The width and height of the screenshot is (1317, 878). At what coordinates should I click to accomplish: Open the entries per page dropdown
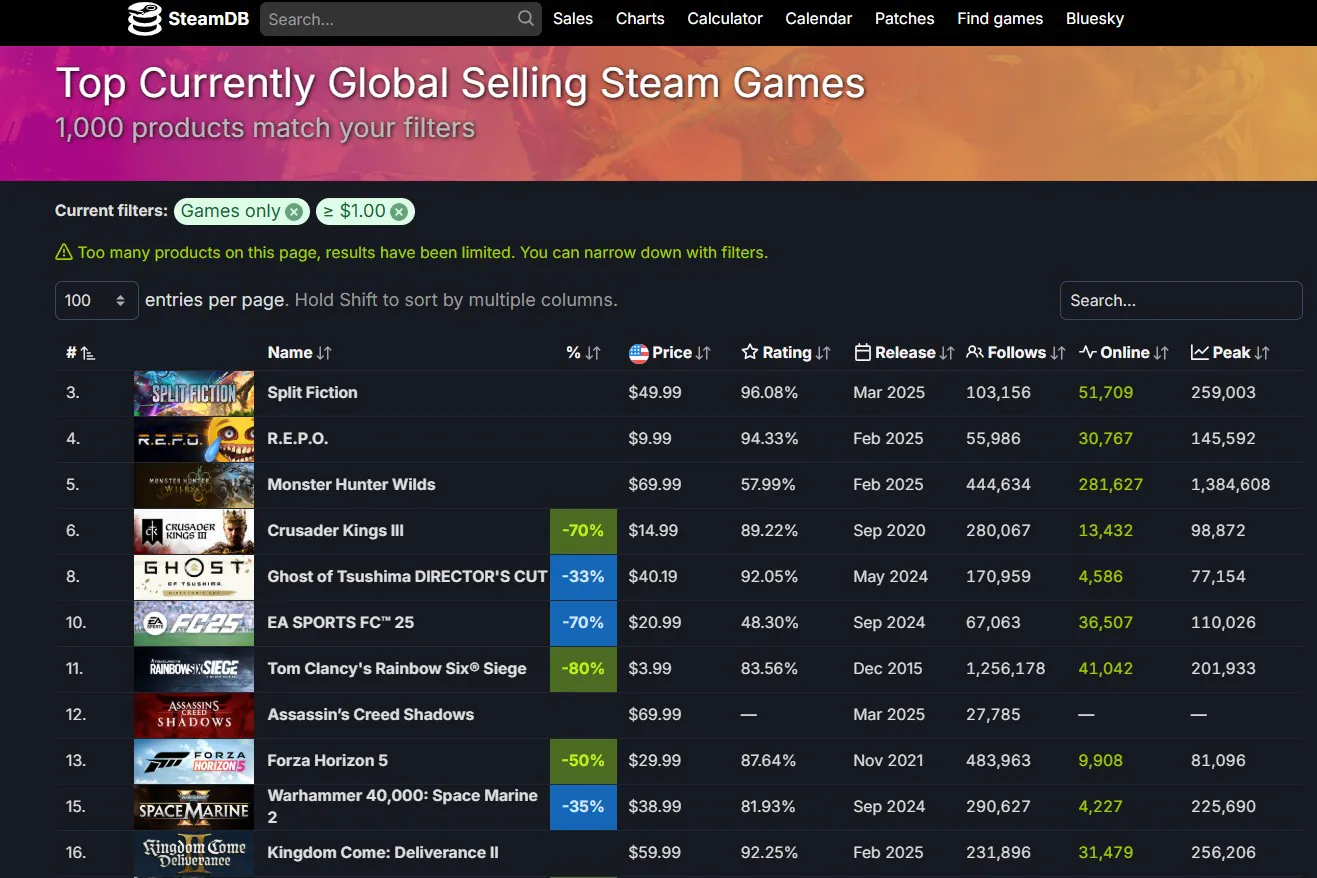97,300
